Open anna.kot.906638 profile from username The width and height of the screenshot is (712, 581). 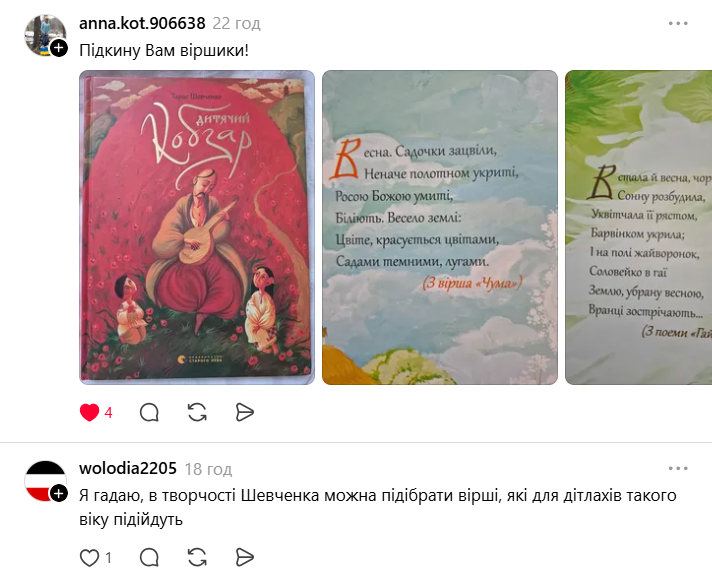tap(142, 23)
